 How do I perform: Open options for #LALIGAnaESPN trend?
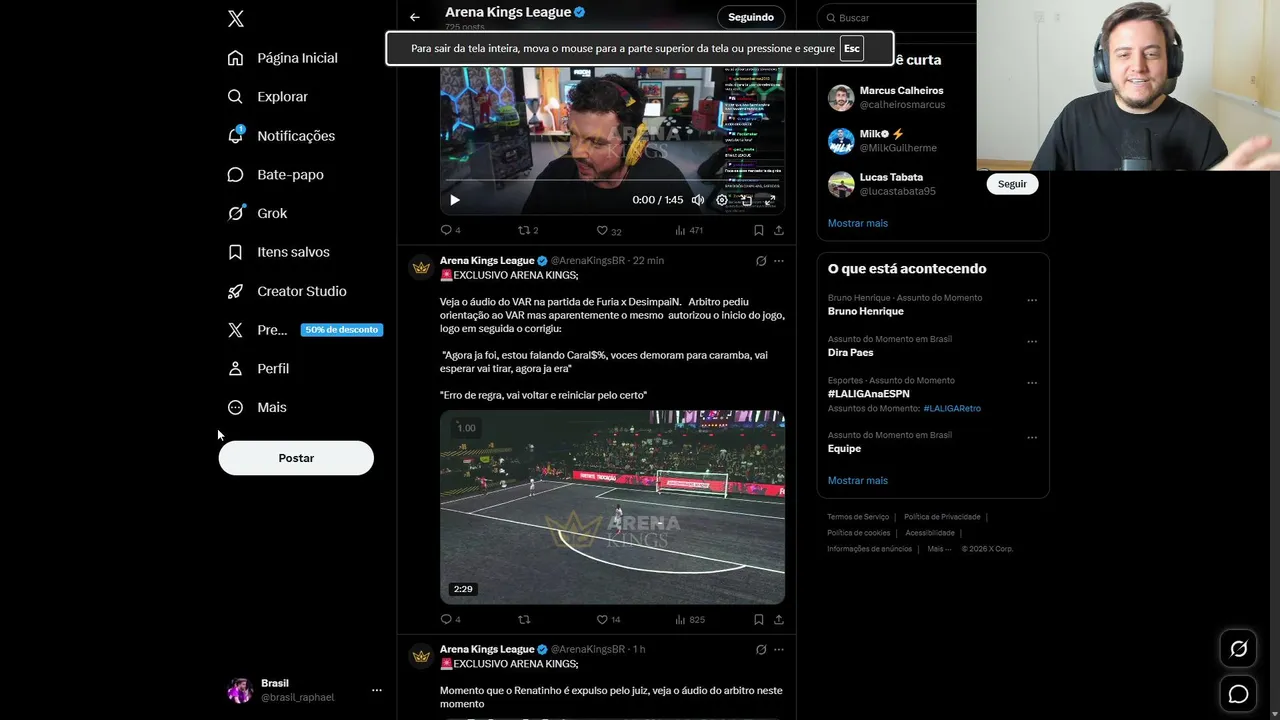pos(1032,383)
